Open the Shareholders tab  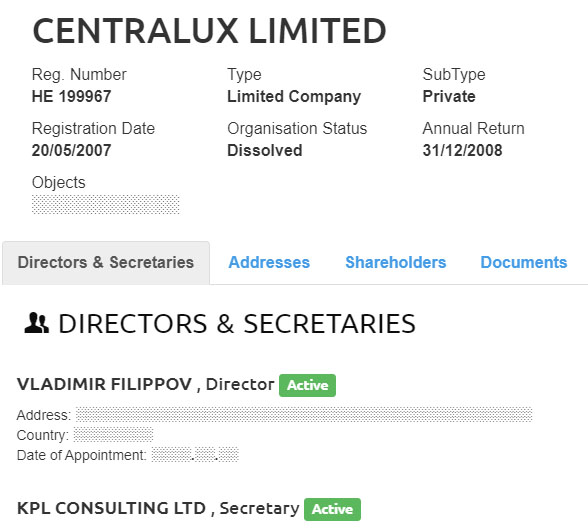[x=396, y=262]
